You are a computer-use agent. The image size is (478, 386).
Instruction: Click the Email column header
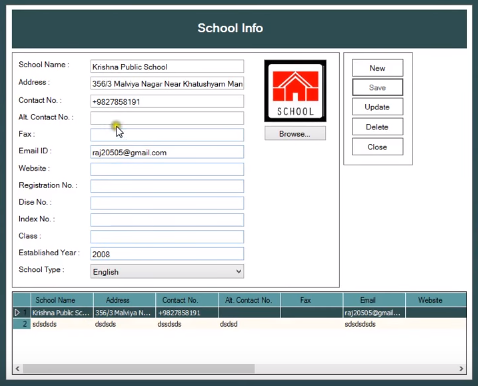[x=374, y=300]
